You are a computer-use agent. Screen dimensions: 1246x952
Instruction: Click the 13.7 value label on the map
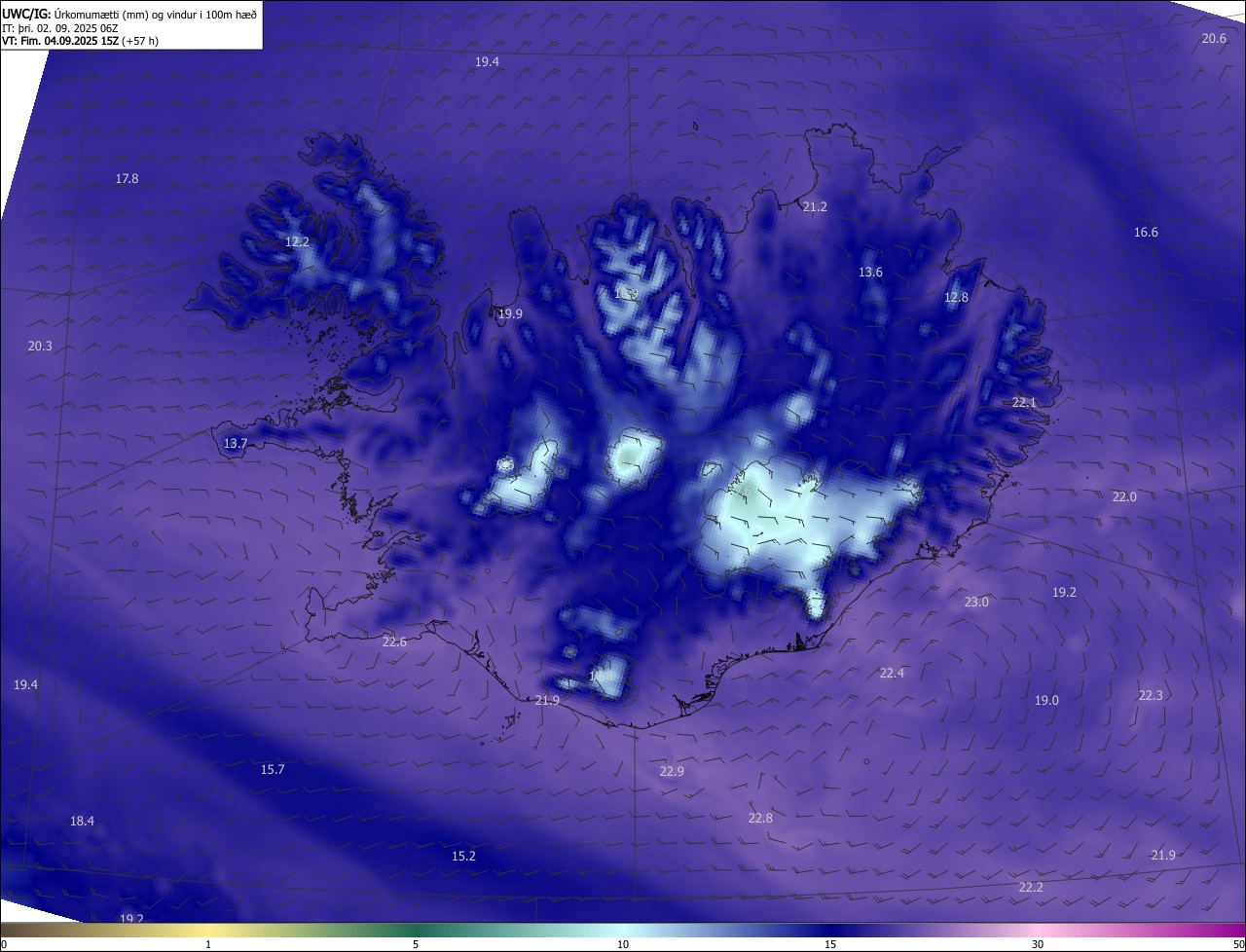tap(236, 444)
